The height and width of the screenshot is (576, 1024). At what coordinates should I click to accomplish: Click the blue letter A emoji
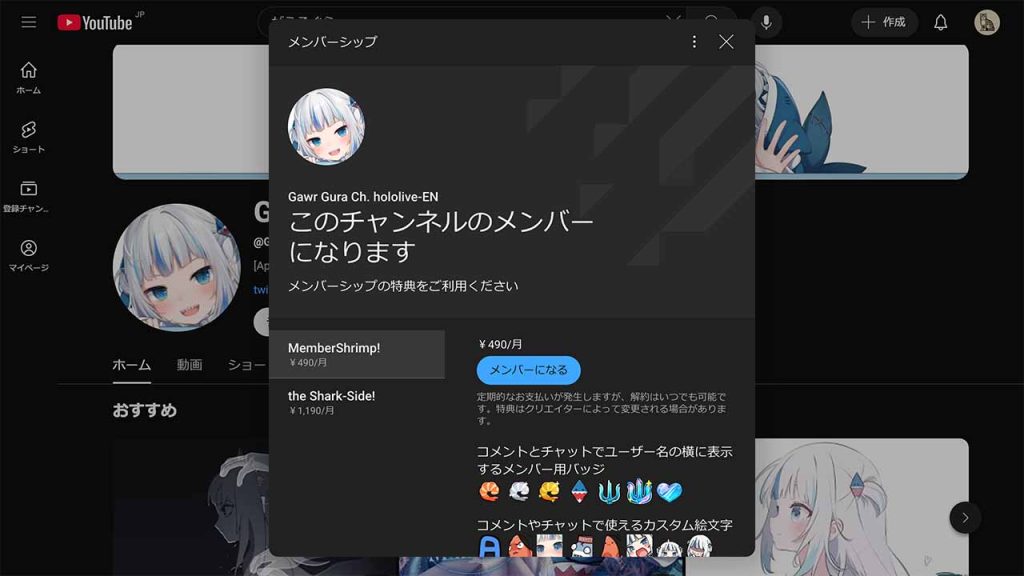tap(489, 546)
